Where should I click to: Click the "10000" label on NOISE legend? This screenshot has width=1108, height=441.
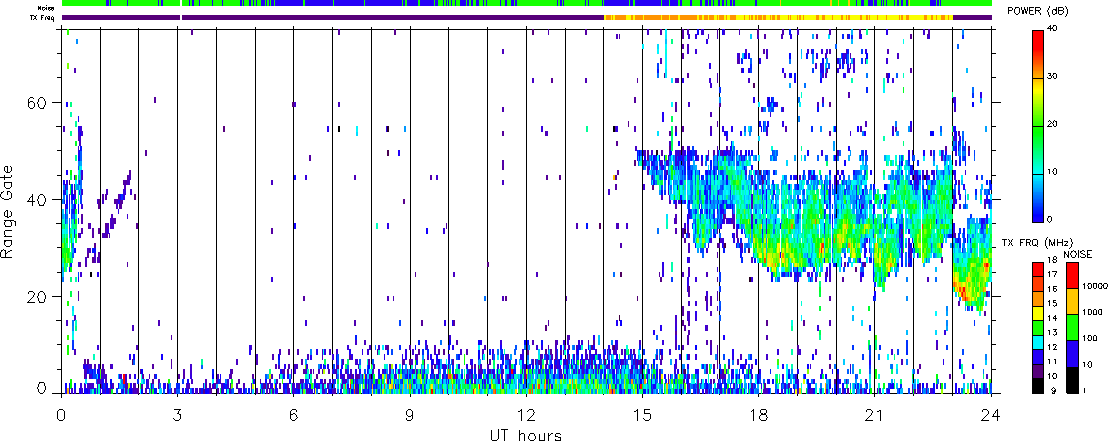1094,288
